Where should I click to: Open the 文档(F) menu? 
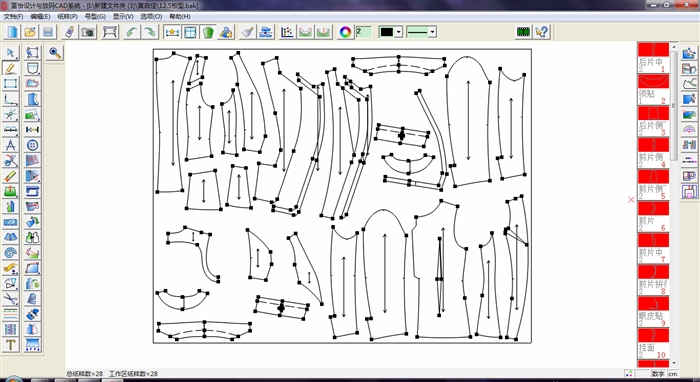[x=13, y=17]
